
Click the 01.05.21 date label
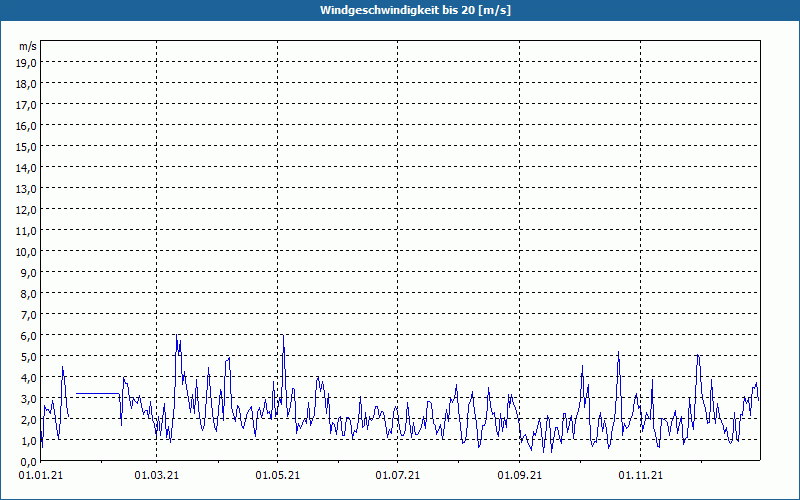click(x=278, y=476)
